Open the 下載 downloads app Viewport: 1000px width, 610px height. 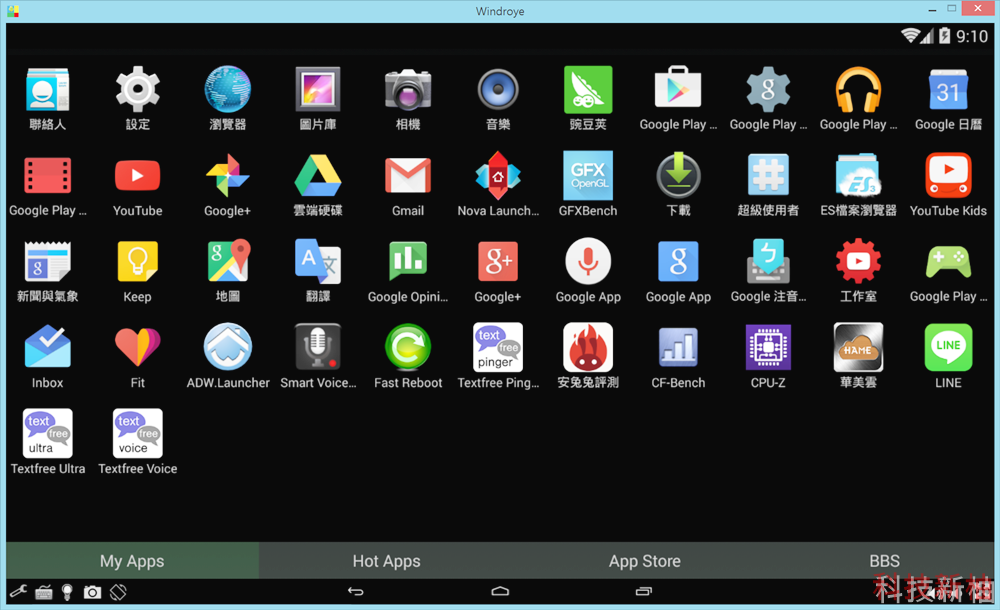click(678, 175)
